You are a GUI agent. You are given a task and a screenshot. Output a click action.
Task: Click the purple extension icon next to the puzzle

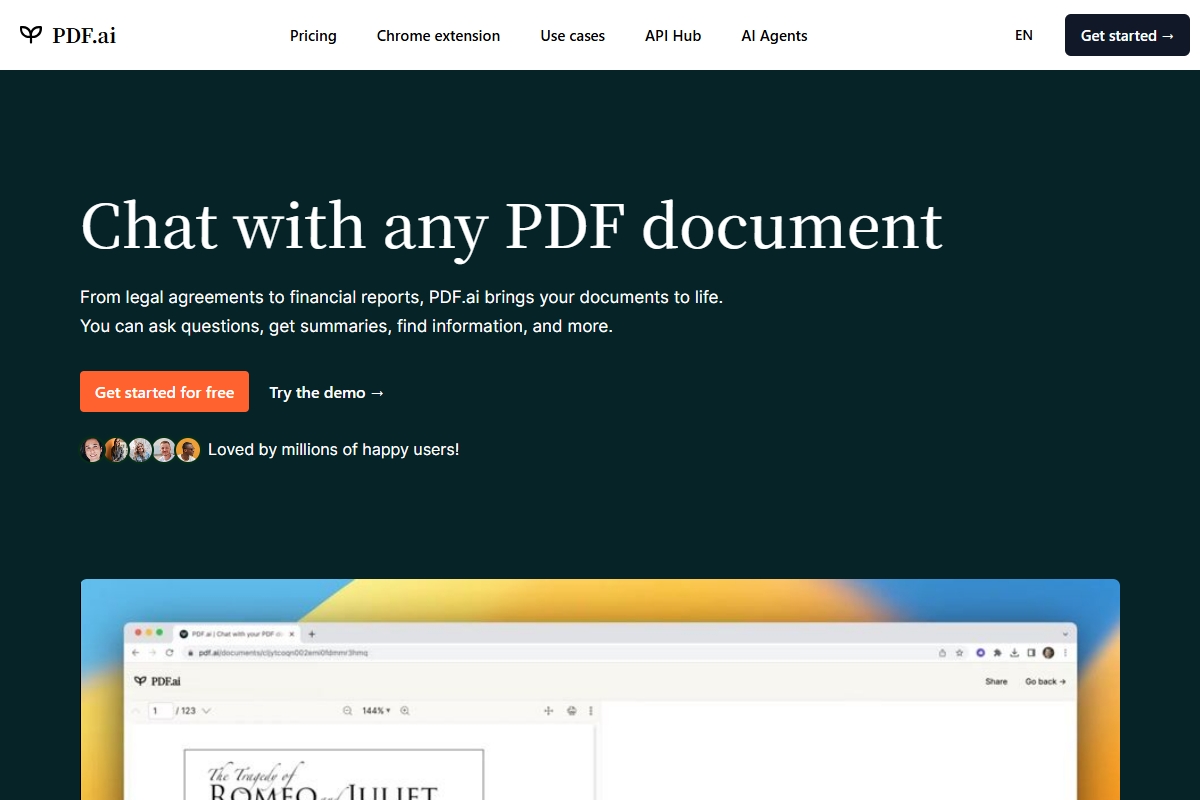pyautogui.click(x=980, y=653)
